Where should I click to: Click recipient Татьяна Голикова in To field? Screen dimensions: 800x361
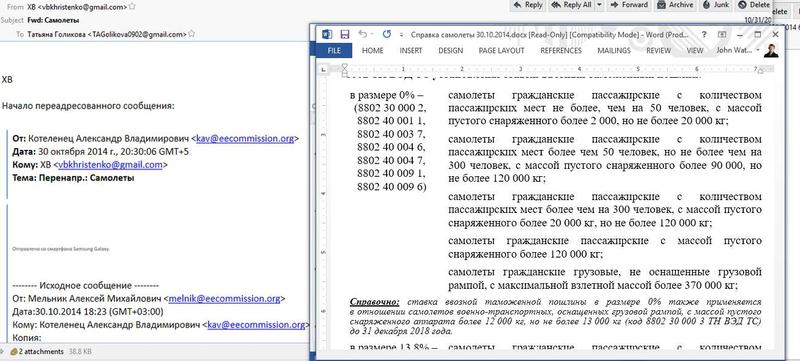click(107, 35)
